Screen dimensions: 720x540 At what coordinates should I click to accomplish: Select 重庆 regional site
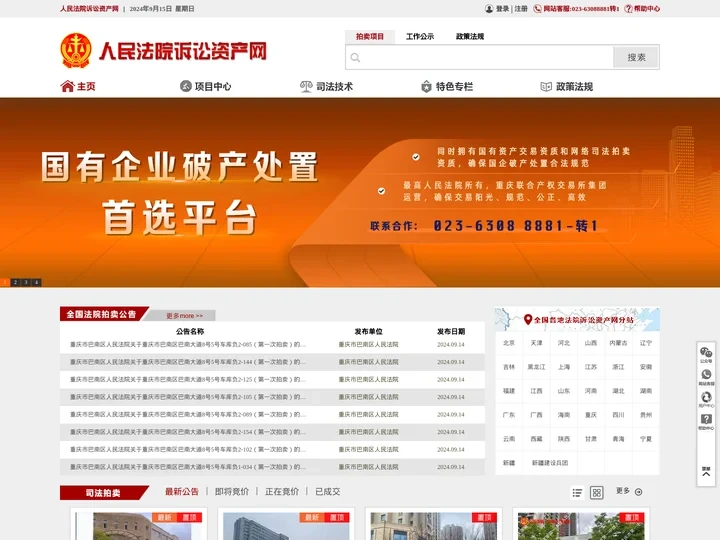pyautogui.click(x=591, y=415)
